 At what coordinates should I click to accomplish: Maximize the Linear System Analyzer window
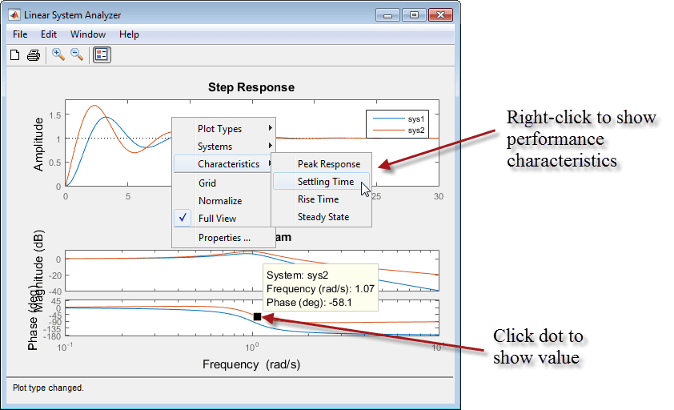pos(414,15)
